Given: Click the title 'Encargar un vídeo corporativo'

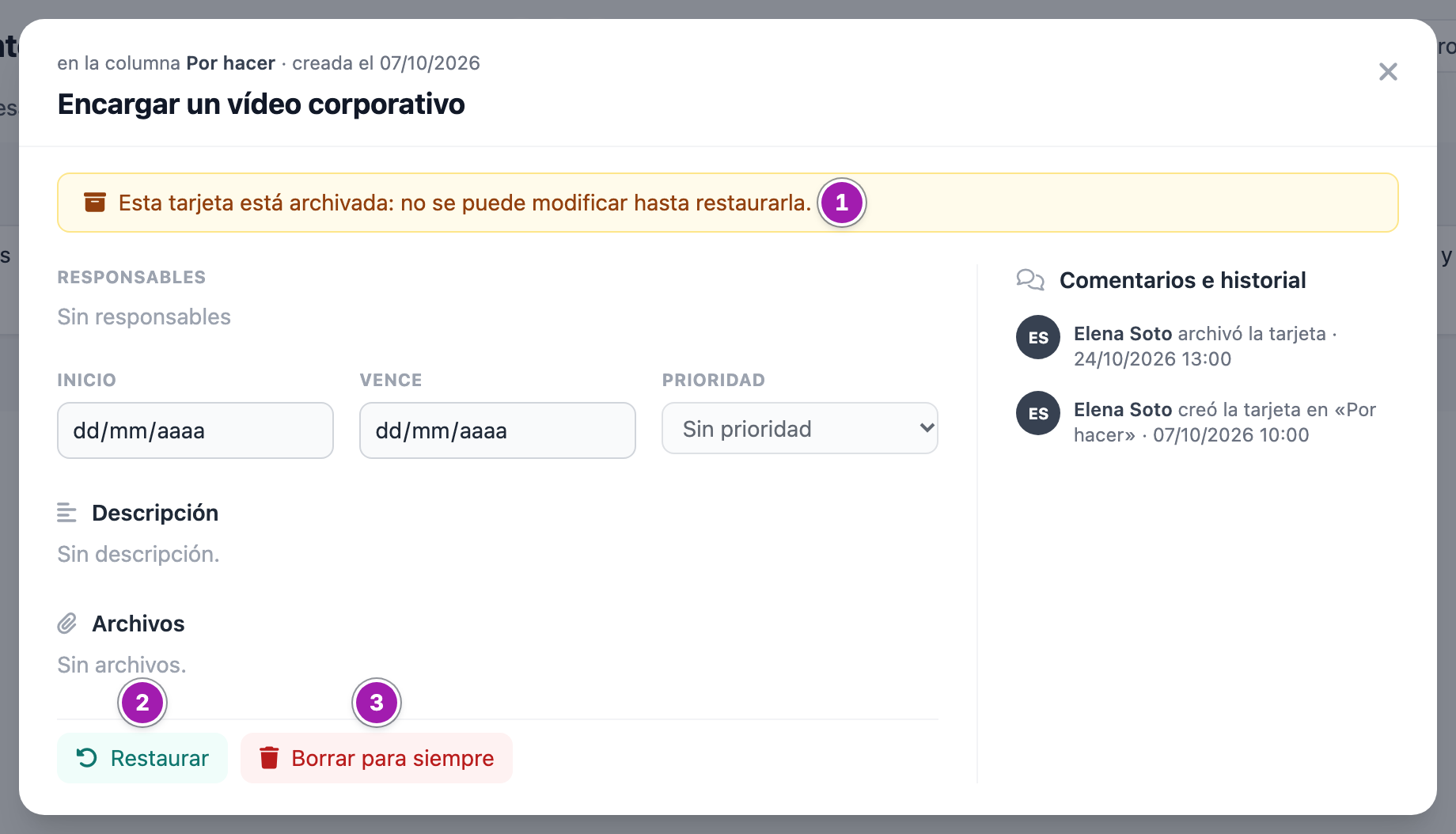Looking at the screenshot, I should 261,104.
